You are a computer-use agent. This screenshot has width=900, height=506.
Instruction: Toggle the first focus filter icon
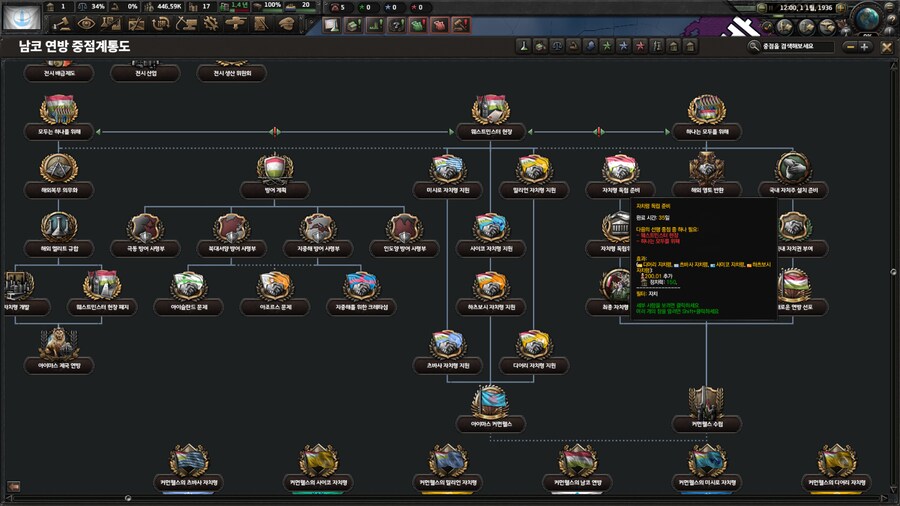coord(523,47)
